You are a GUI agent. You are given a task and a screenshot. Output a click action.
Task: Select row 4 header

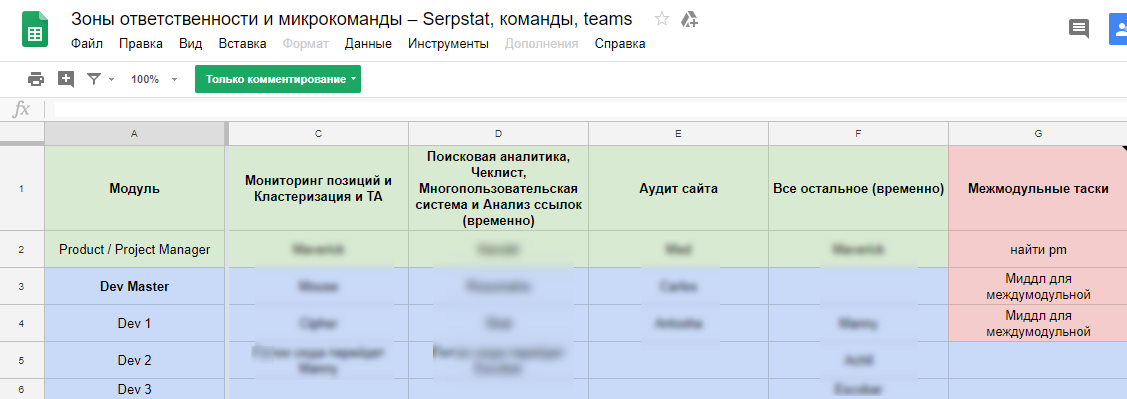[x=22, y=323]
